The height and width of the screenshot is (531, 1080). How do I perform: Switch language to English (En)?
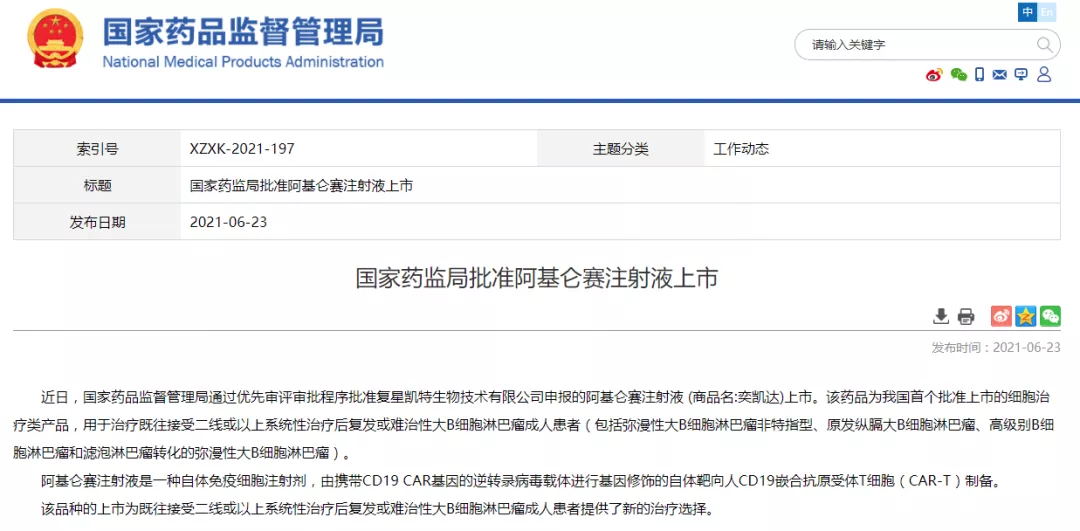(x=1047, y=12)
